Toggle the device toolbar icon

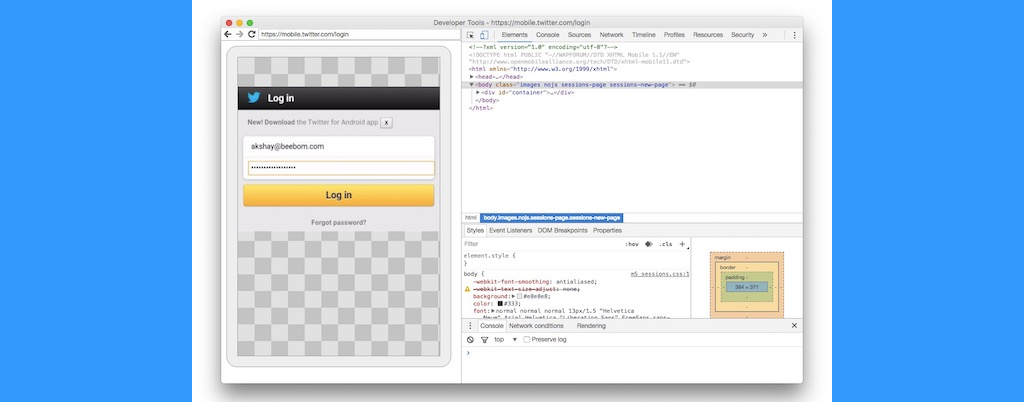[484, 35]
